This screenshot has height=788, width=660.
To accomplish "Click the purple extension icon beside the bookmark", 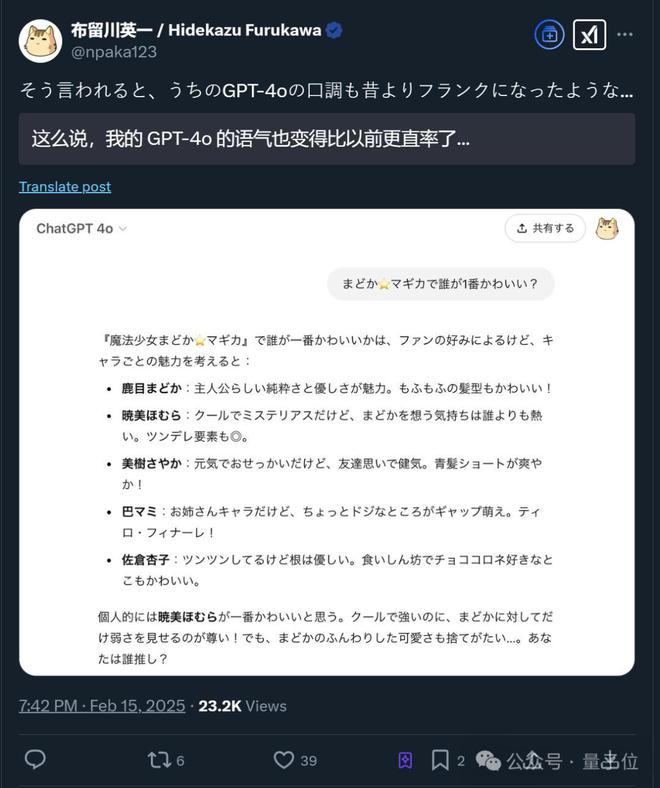I will coord(405,760).
